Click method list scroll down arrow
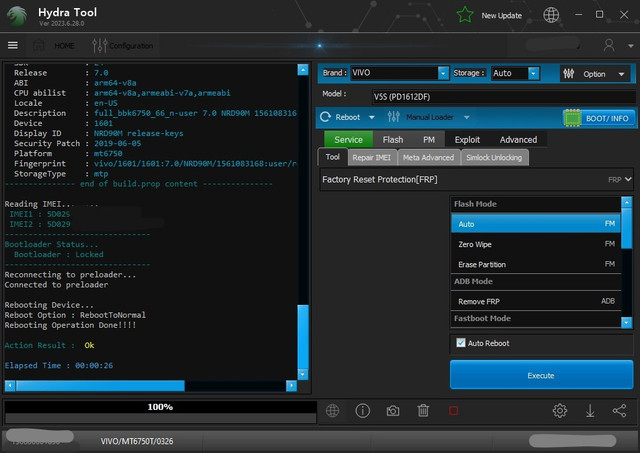Screen dimensions: 640x453 click(626, 322)
